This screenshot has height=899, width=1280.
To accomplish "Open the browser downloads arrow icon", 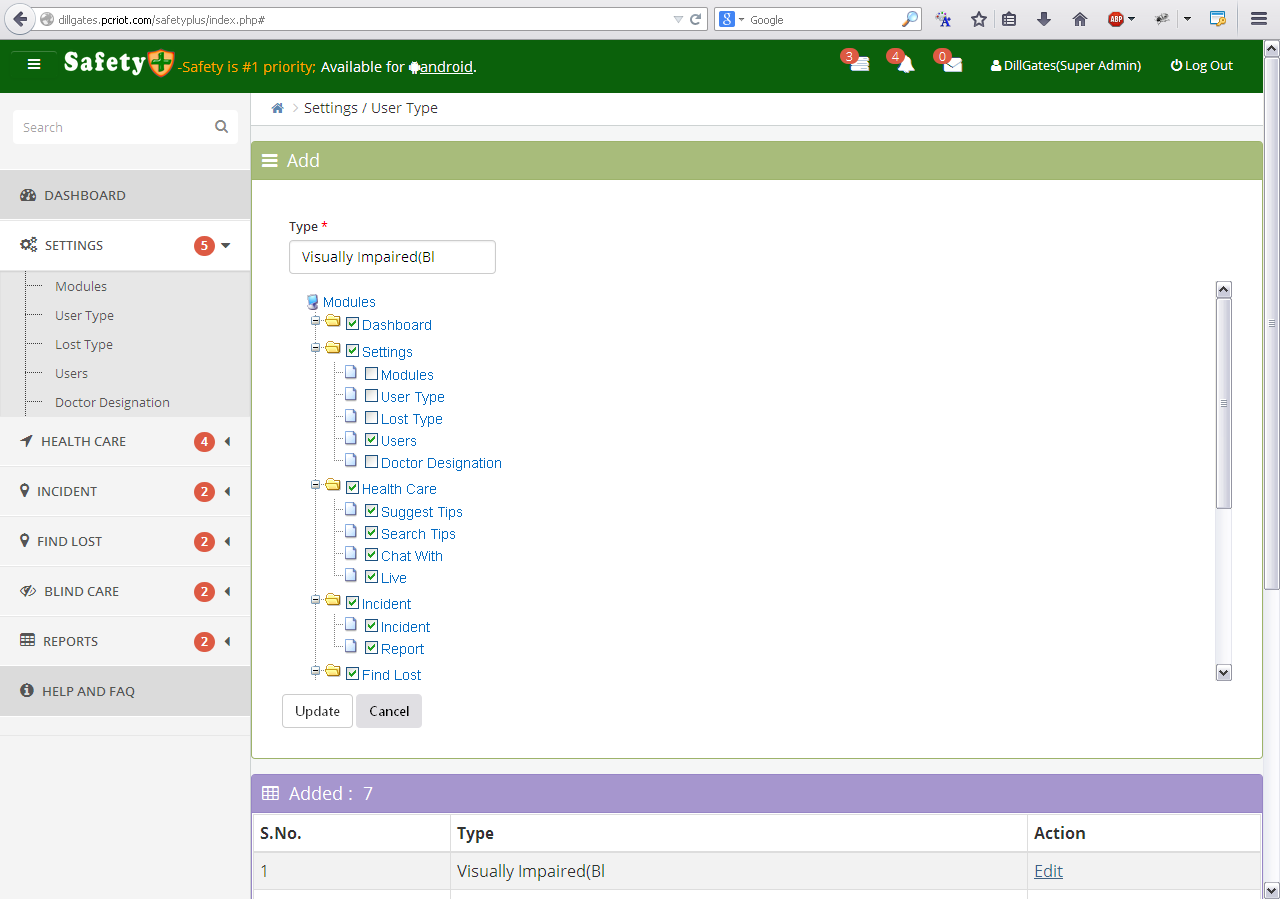I will pos(1044,19).
